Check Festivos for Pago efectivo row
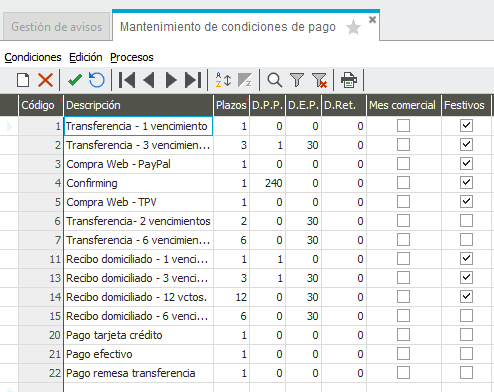Screen dimensions: 494x392 point(466,354)
